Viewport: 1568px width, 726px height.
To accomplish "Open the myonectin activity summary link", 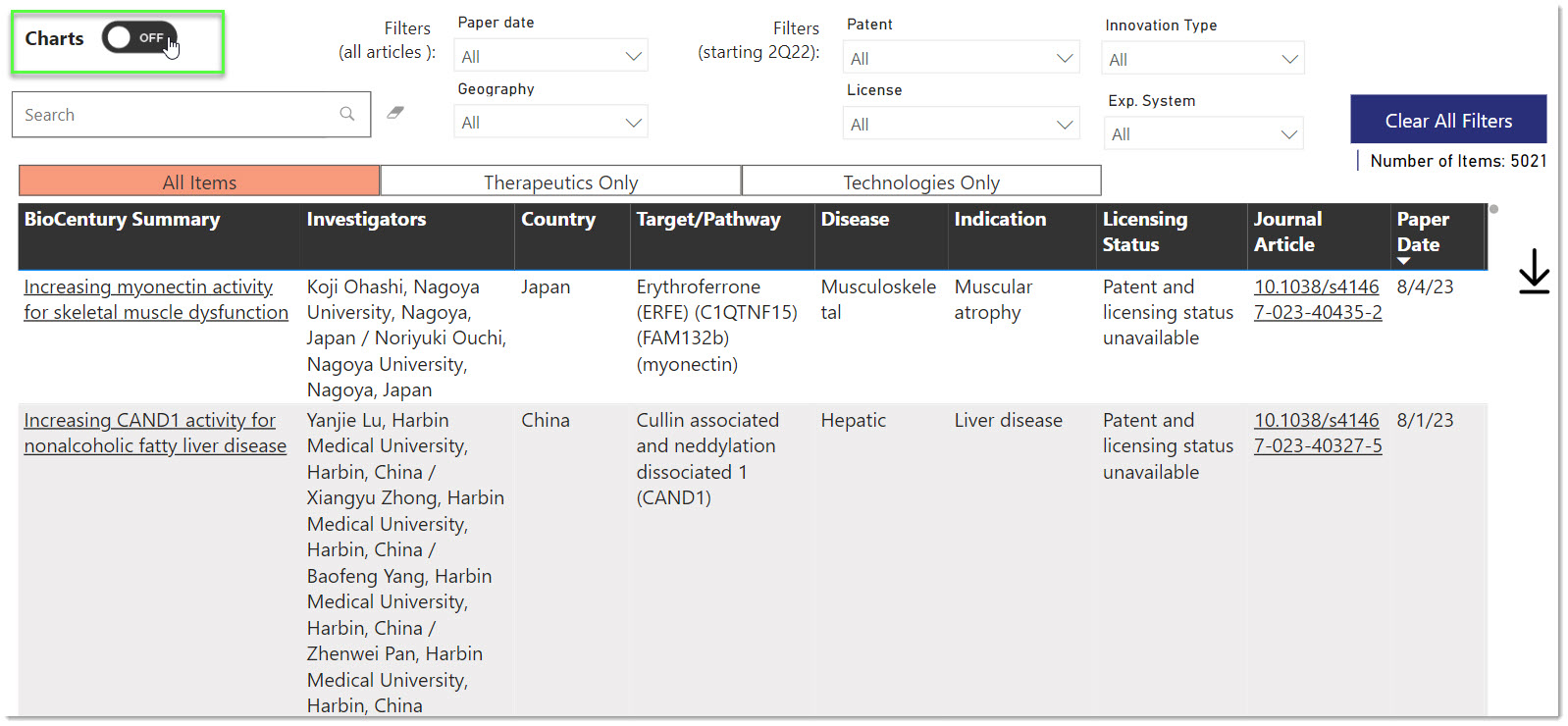I will click(x=155, y=299).
